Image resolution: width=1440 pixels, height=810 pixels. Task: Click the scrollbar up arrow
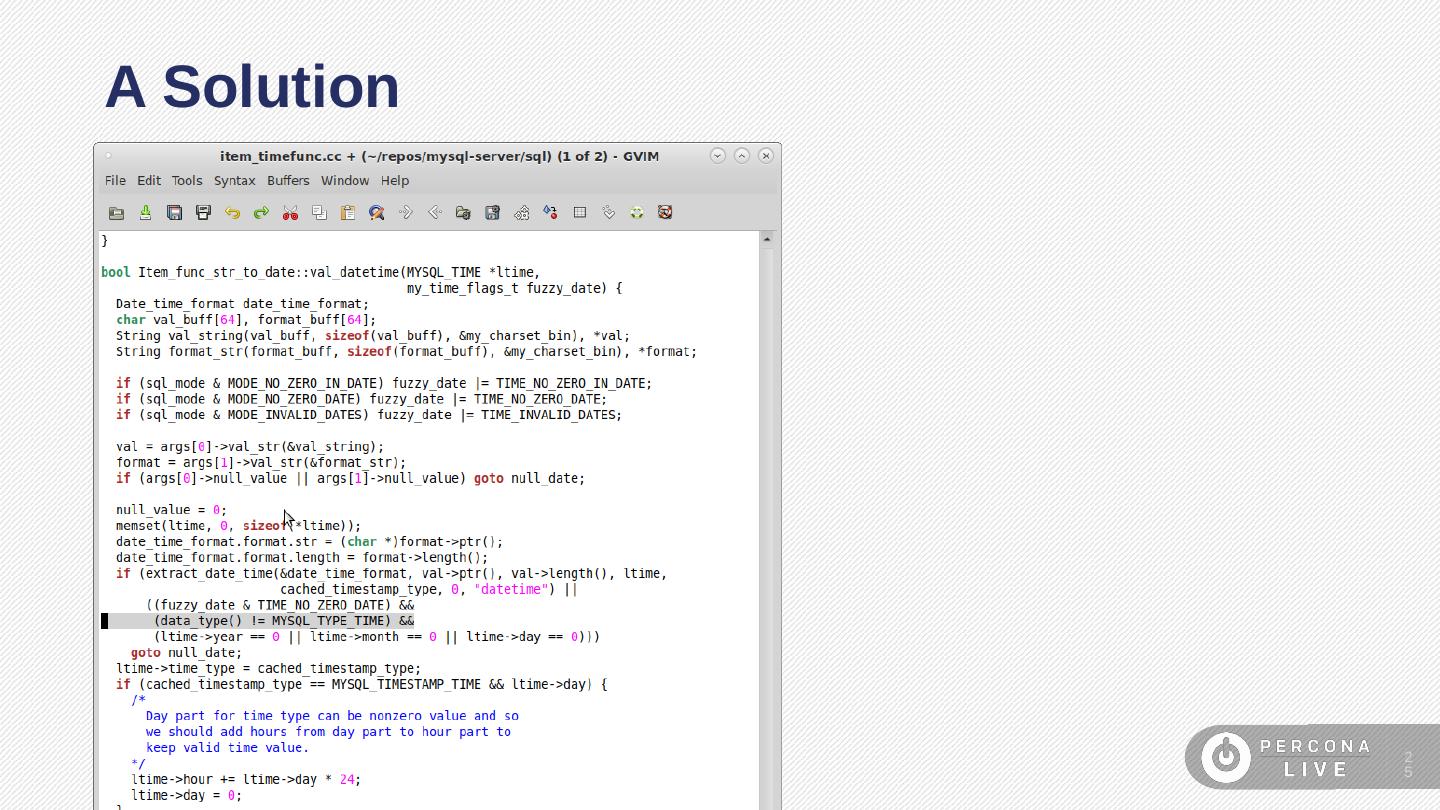click(767, 240)
